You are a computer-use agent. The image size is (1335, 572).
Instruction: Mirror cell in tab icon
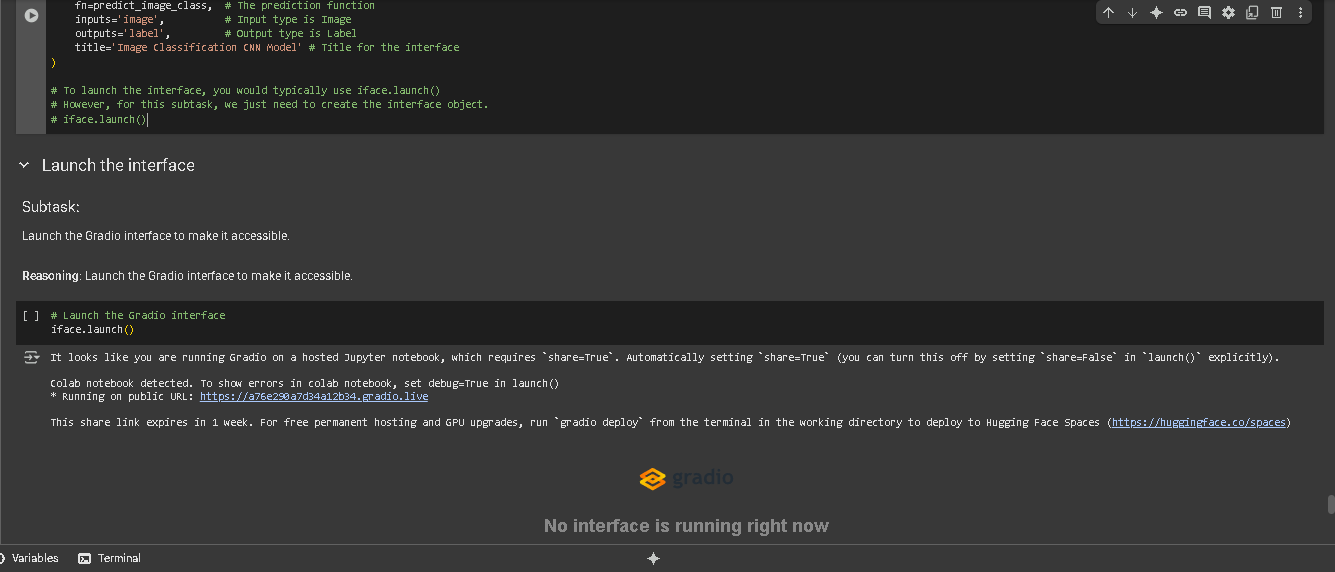(x=1252, y=13)
